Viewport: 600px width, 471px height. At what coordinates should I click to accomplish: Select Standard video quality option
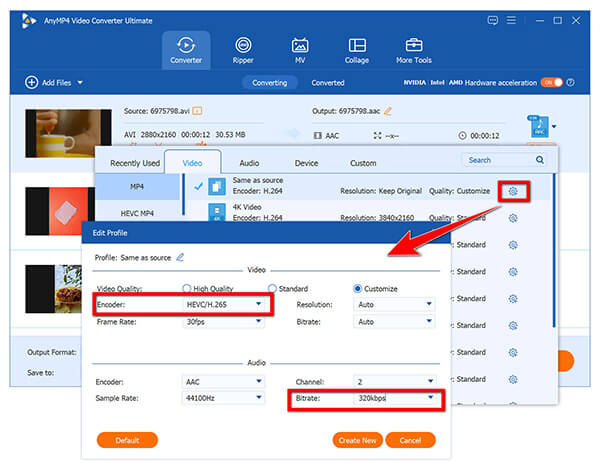(x=272, y=288)
